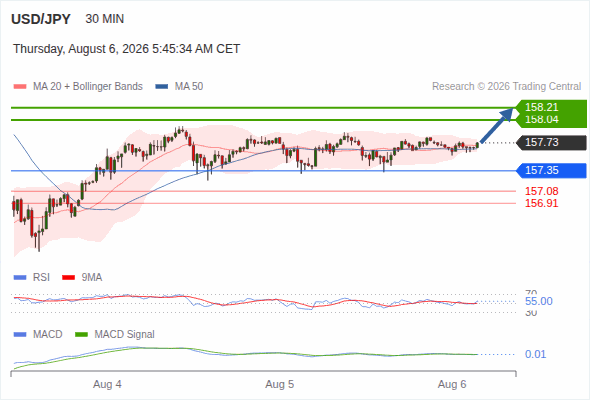Click the blue RSI legend swatch
Image resolution: width=590 pixels, height=400 pixels.
click(20, 278)
